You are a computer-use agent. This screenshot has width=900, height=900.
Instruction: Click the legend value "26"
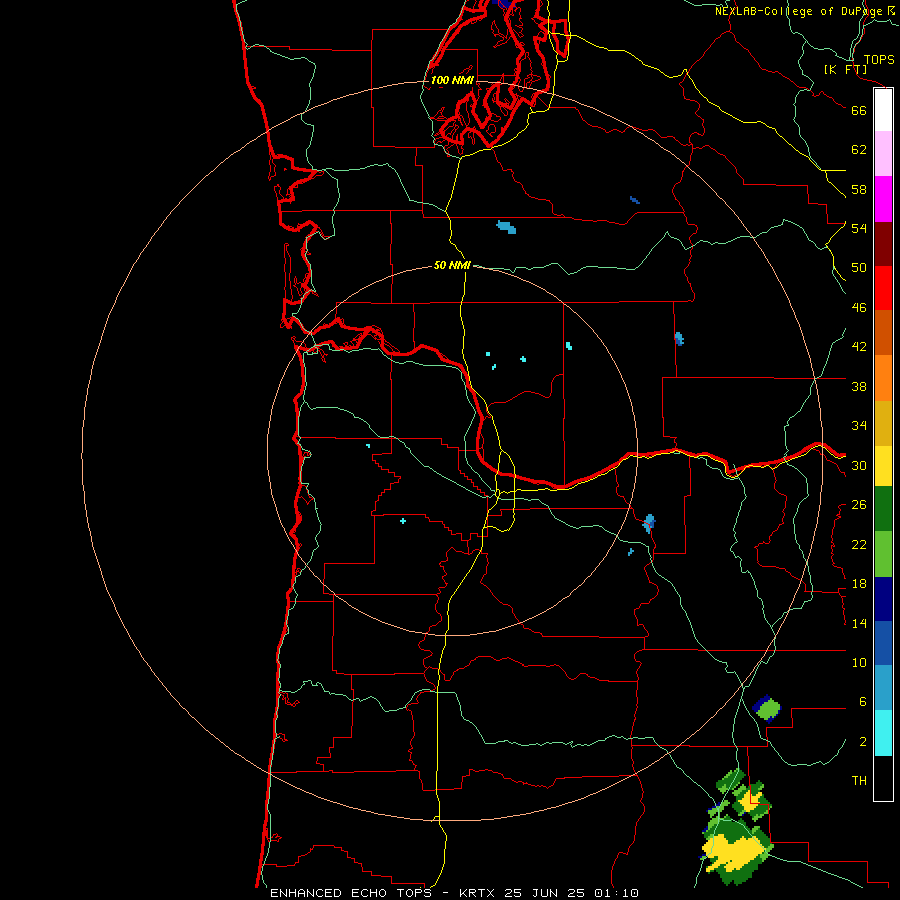(859, 505)
